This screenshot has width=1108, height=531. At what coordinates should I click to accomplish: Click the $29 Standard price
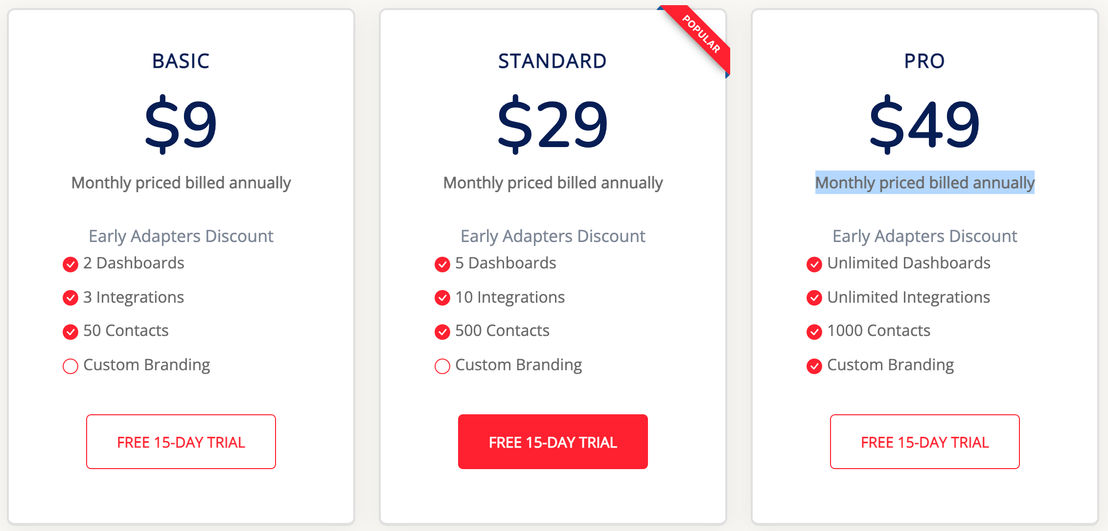coord(553,124)
